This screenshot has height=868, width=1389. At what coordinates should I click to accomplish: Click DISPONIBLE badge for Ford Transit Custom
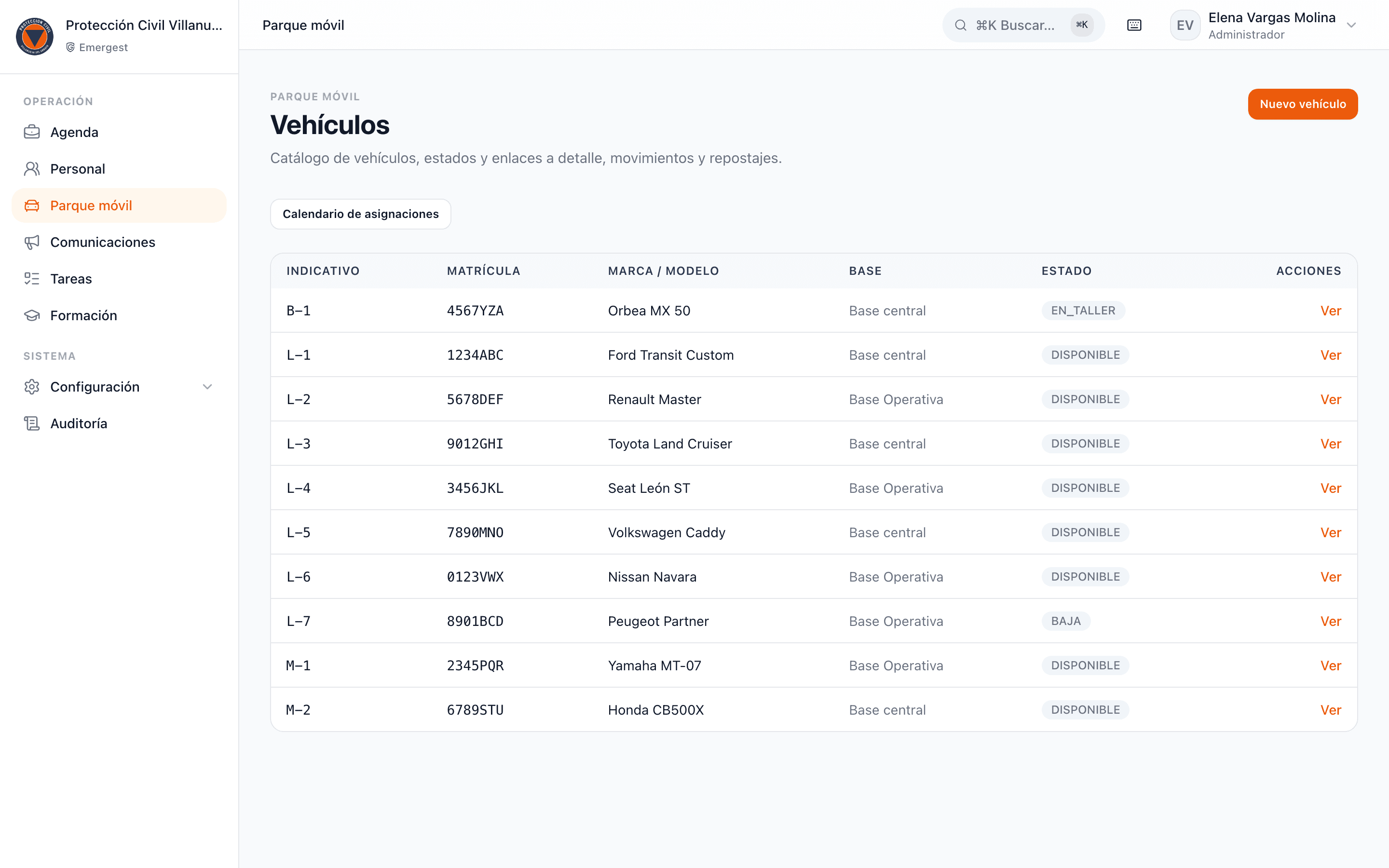click(x=1085, y=355)
